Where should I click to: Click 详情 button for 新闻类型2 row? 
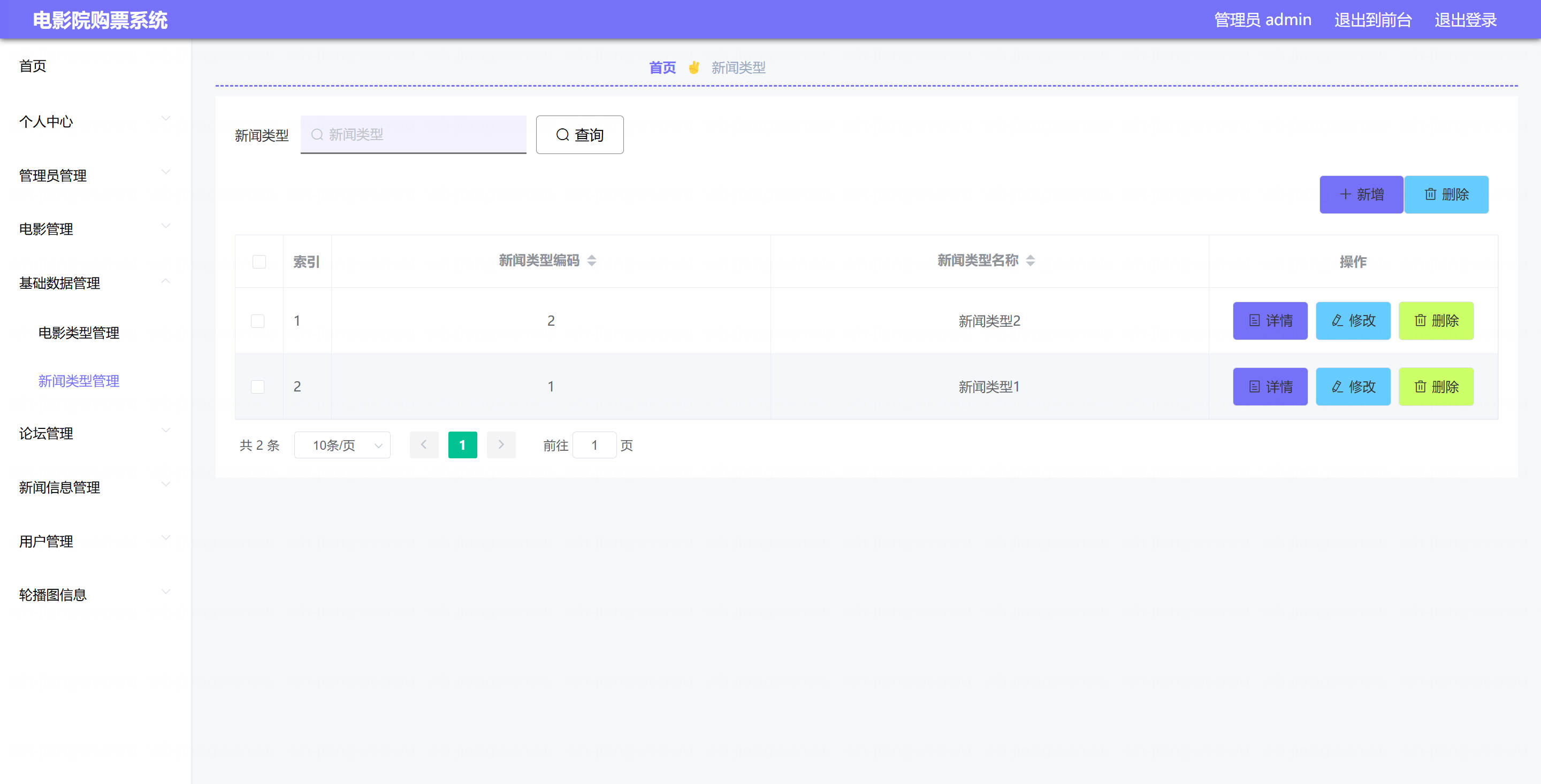pos(1269,320)
